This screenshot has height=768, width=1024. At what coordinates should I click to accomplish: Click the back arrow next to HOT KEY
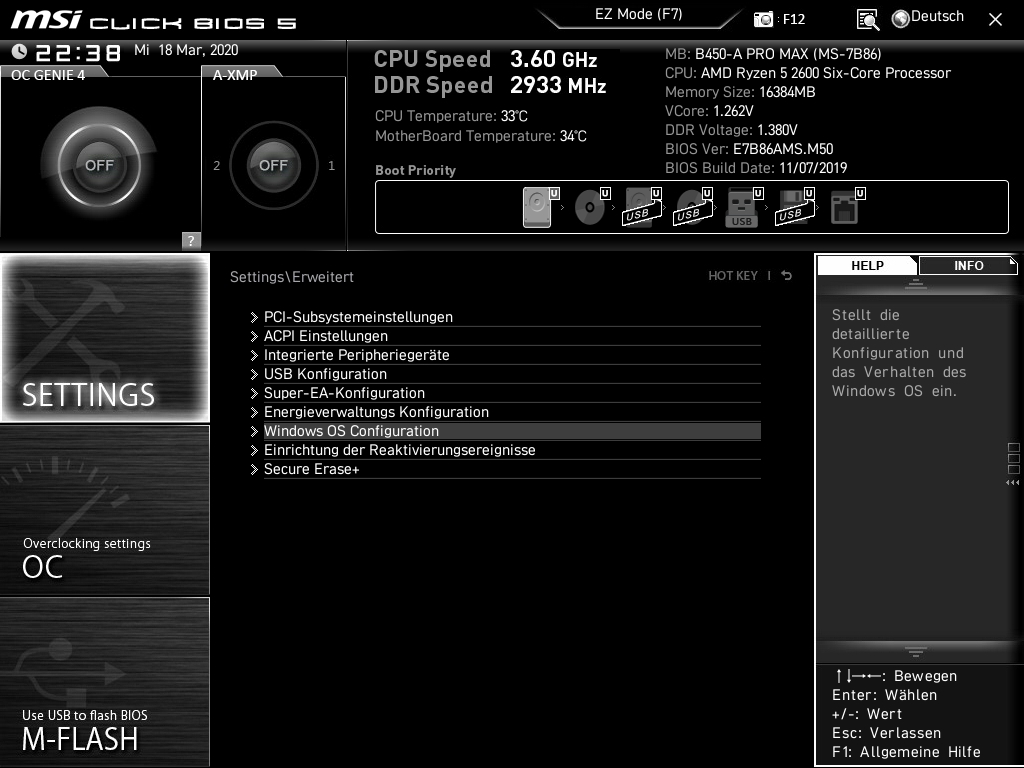coord(787,276)
